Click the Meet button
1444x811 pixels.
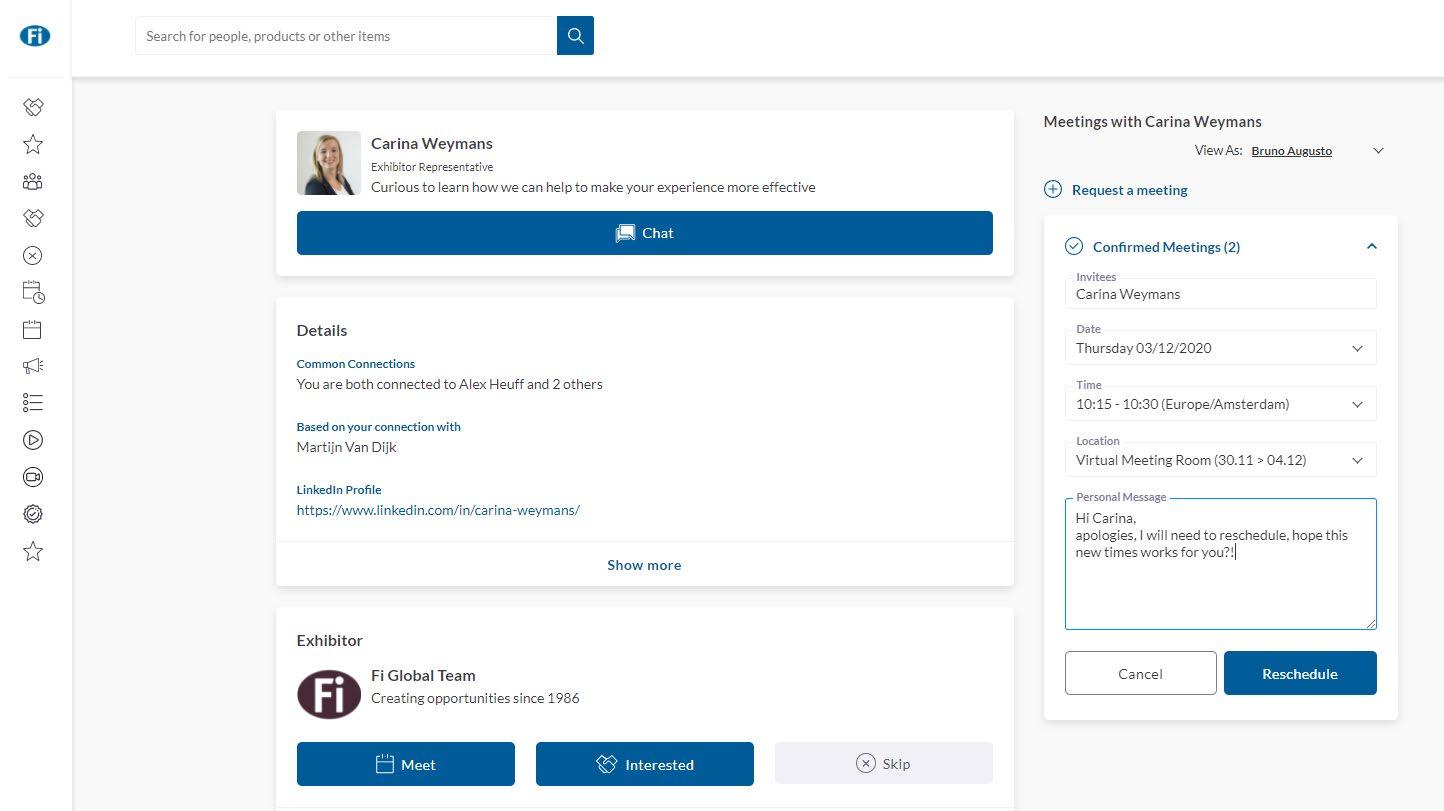[x=406, y=764]
